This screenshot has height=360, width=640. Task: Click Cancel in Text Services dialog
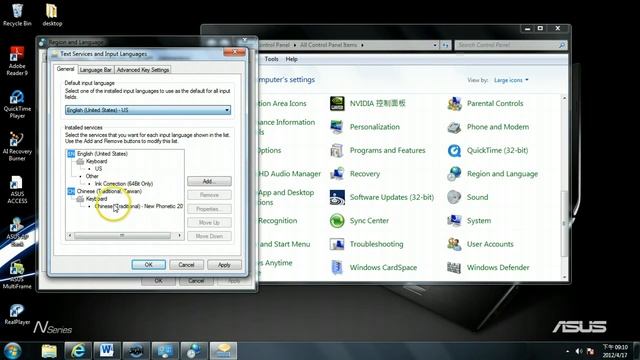[x=186, y=265]
